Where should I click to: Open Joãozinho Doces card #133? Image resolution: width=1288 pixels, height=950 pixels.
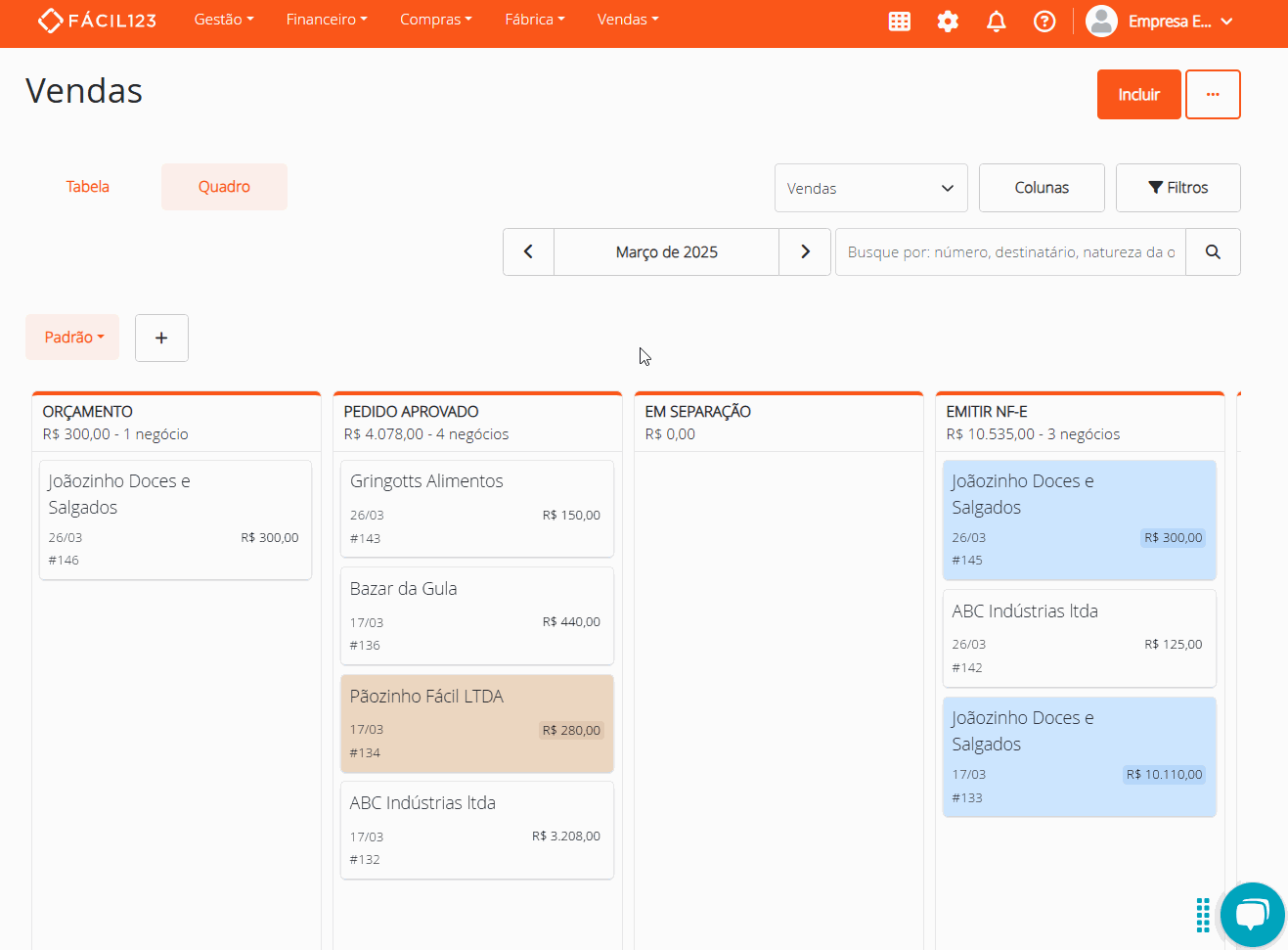pyautogui.click(x=1080, y=757)
